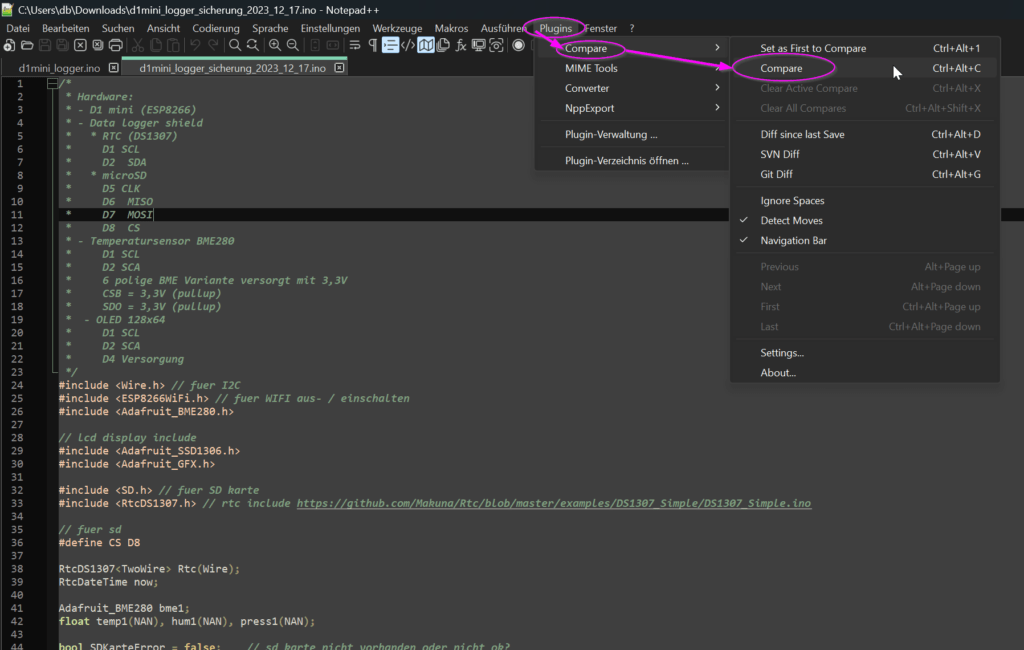Image resolution: width=1024 pixels, height=650 pixels.
Task: Open the question mark help menu
Action: pyautogui.click(x=632, y=28)
